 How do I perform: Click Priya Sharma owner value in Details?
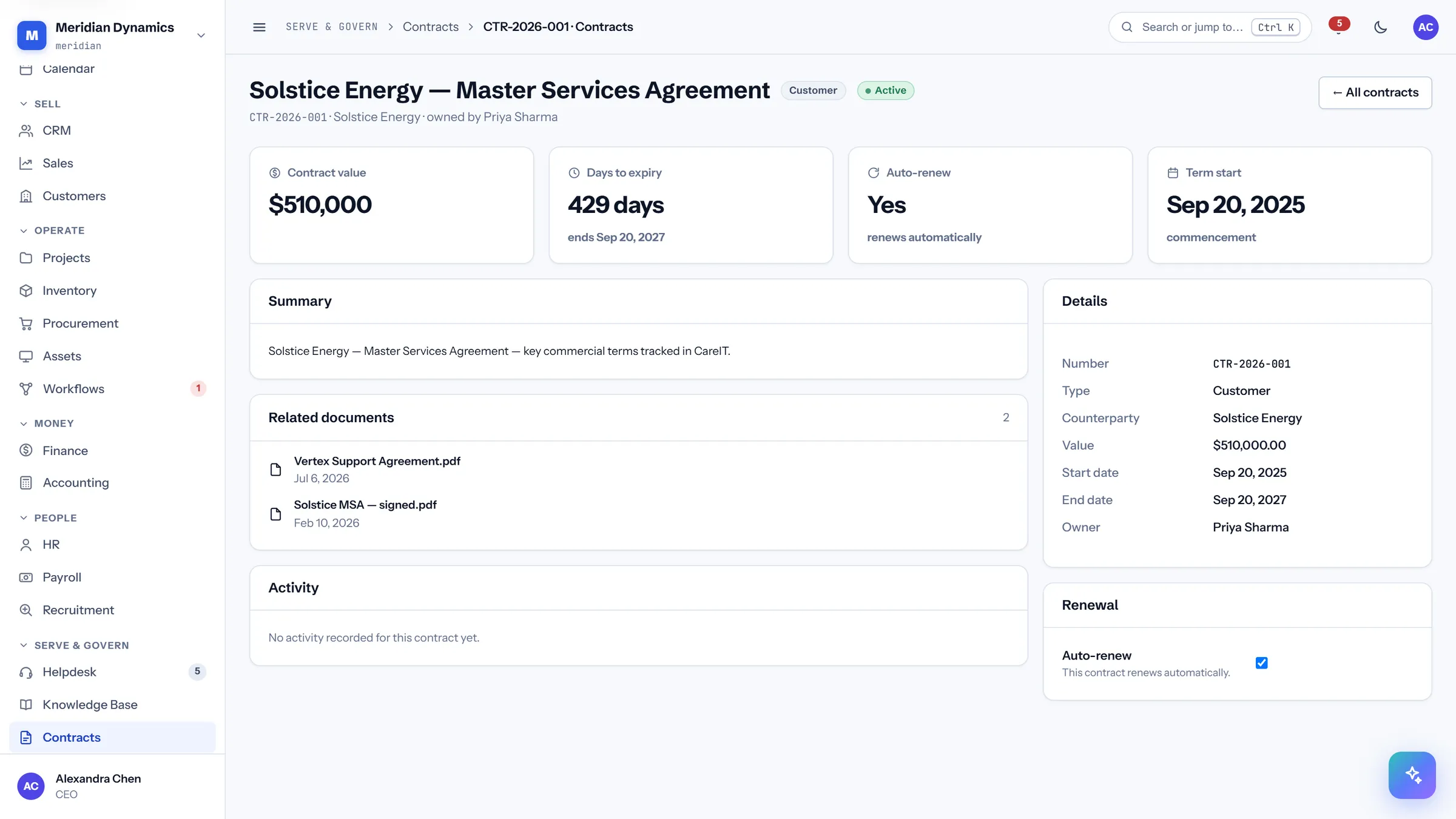(1250, 527)
